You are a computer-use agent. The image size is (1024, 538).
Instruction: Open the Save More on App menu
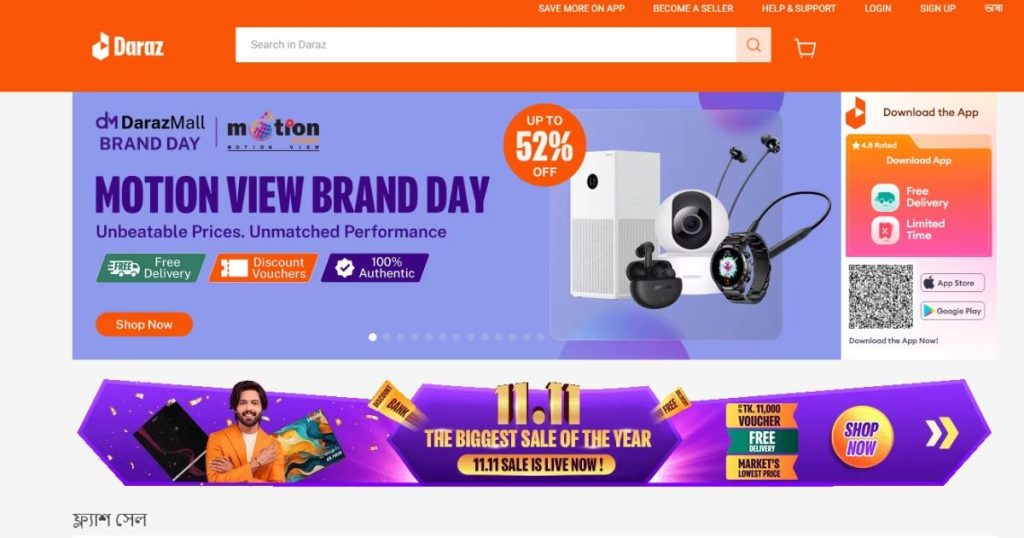tap(581, 8)
